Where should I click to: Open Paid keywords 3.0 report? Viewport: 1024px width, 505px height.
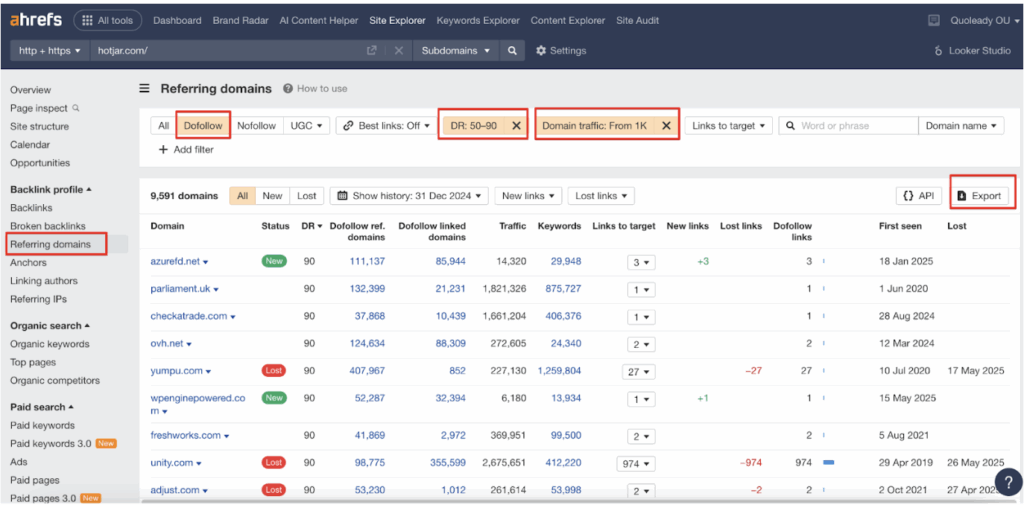click(x=51, y=443)
